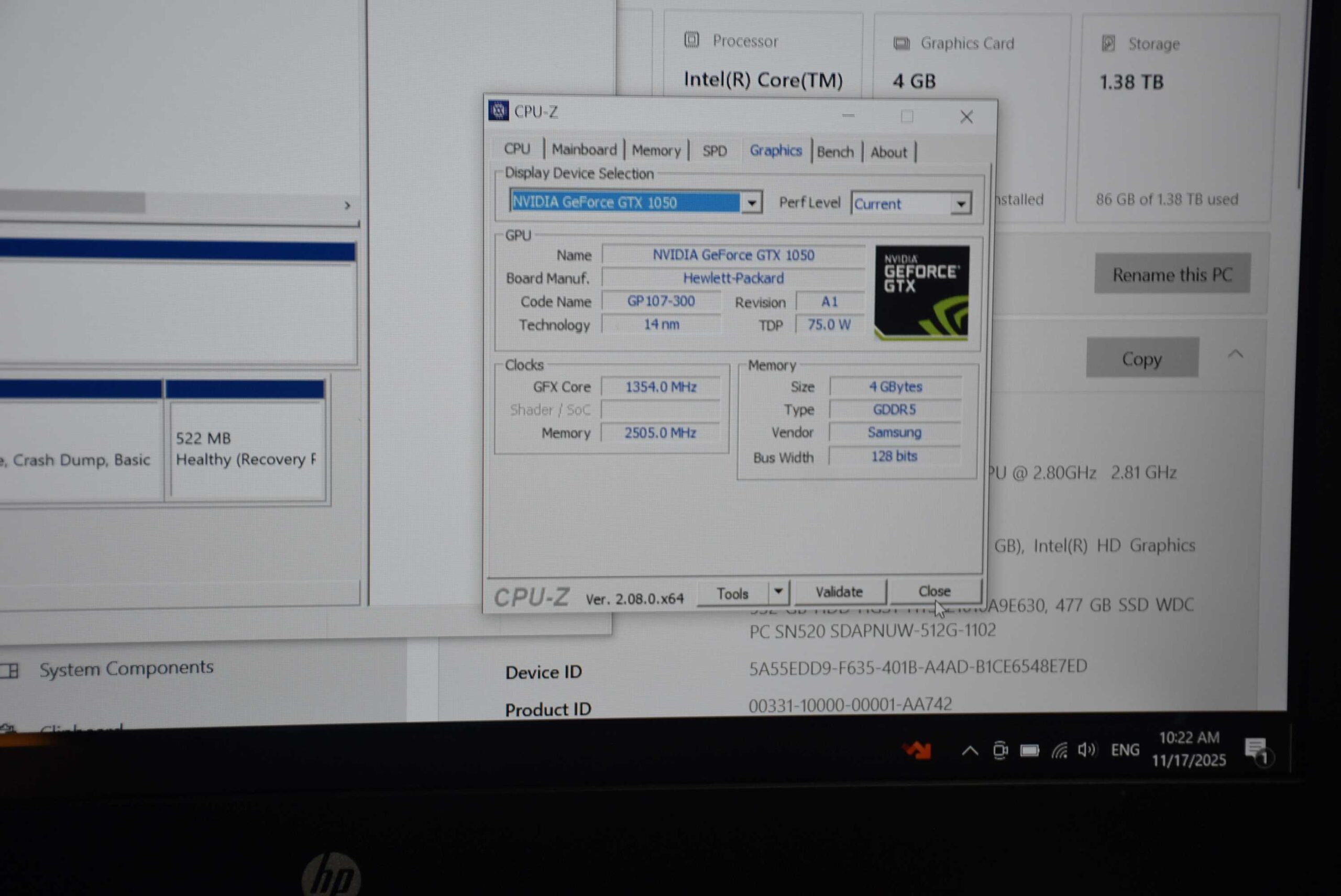Collapse the device specifications chevron
The image size is (1341, 896).
pyautogui.click(x=1235, y=355)
